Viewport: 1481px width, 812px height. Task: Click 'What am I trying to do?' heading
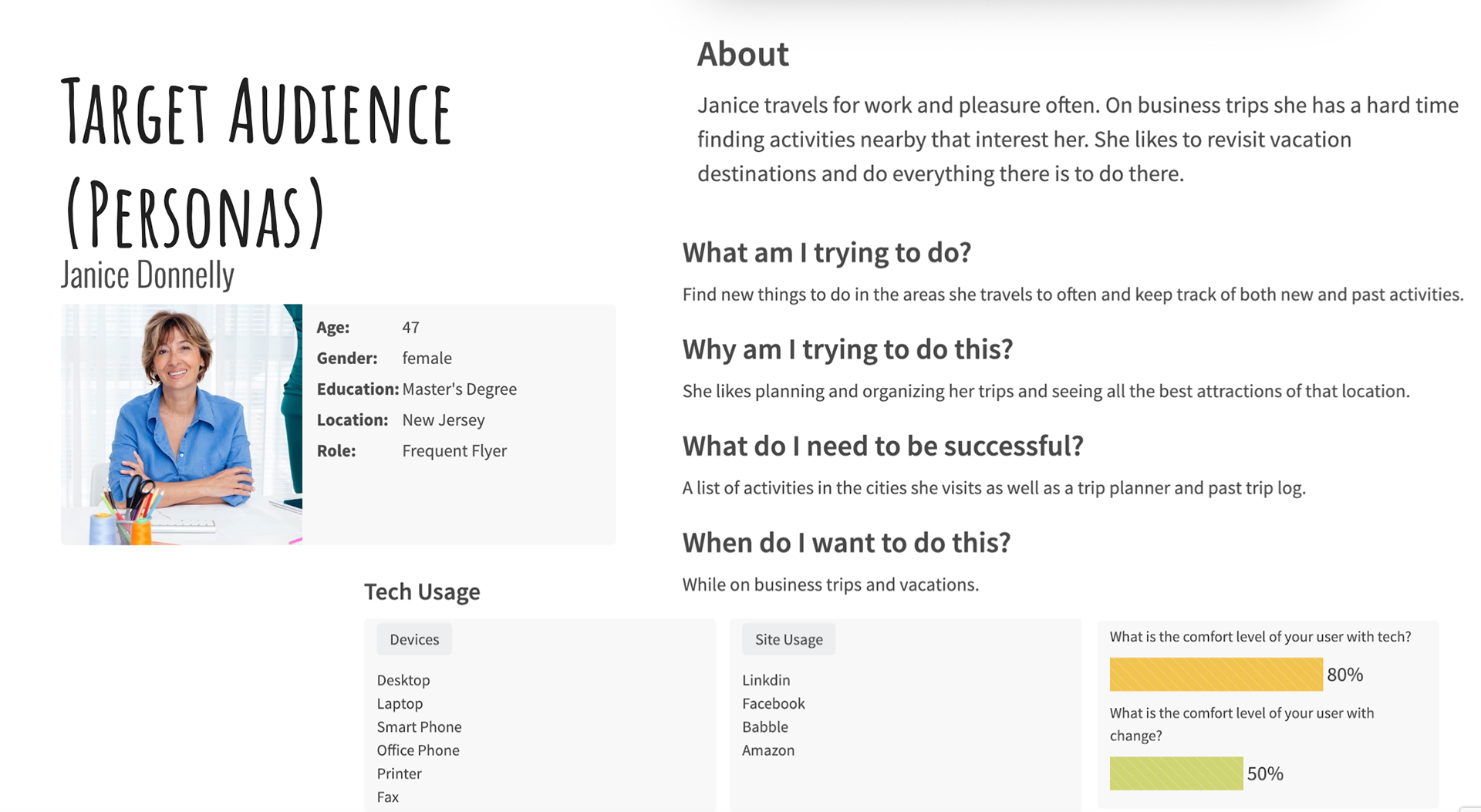point(827,252)
